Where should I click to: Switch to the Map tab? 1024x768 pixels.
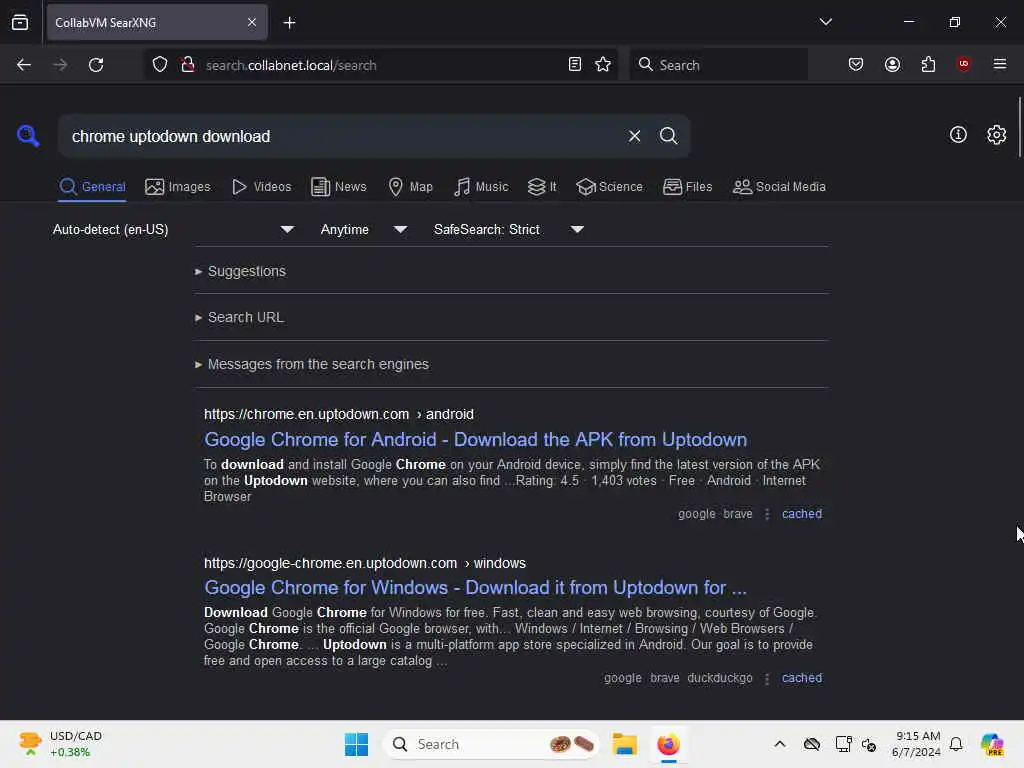[410, 187]
